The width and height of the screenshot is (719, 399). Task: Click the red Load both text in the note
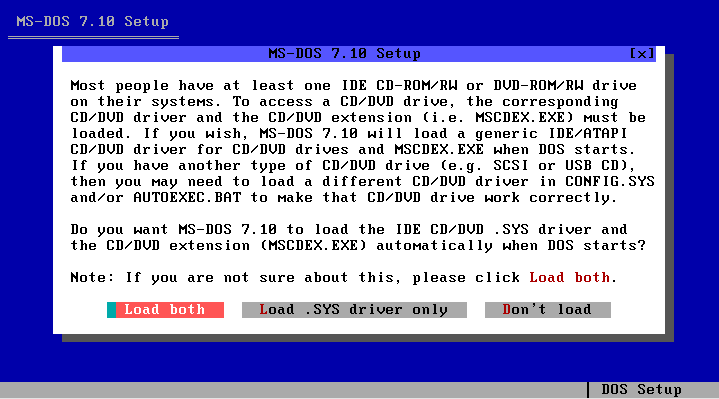click(570, 277)
